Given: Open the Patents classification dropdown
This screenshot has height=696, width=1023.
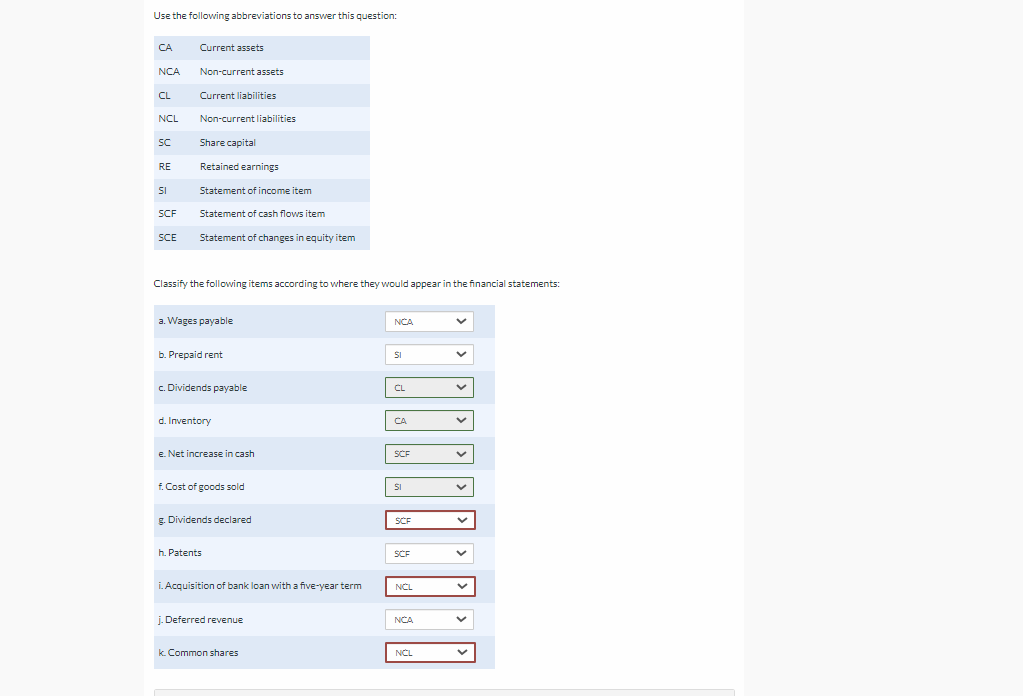Looking at the screenshot, I should pyautogui.click(x=428, y=553).
